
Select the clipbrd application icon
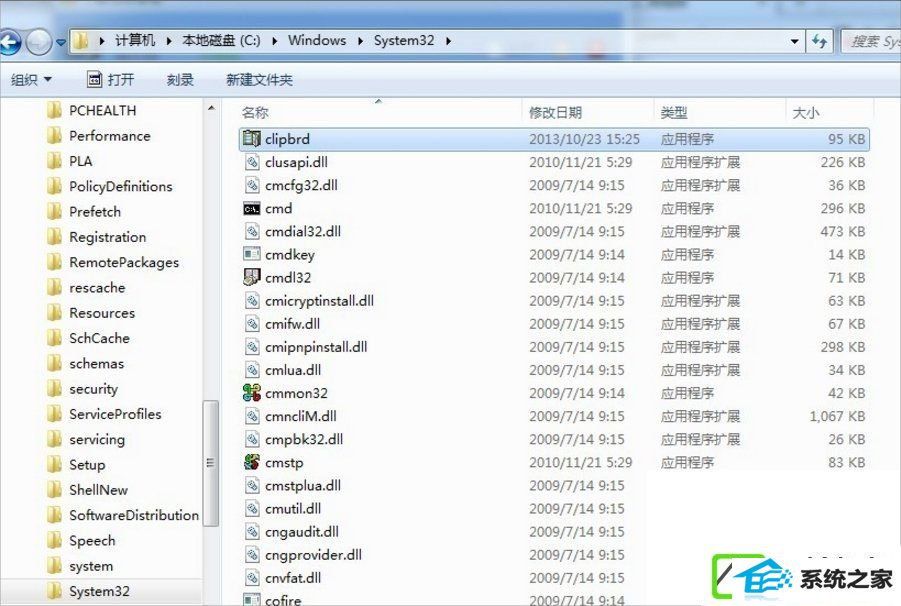[x=252, y=140]
